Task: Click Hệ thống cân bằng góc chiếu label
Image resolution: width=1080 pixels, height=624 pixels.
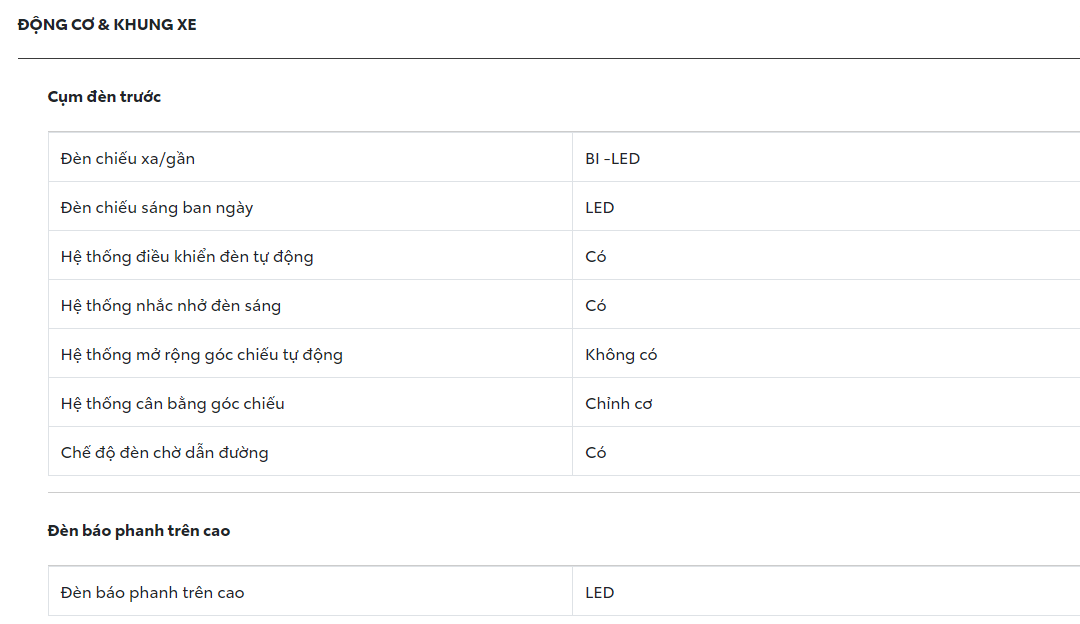Action: tap(172, 403)
